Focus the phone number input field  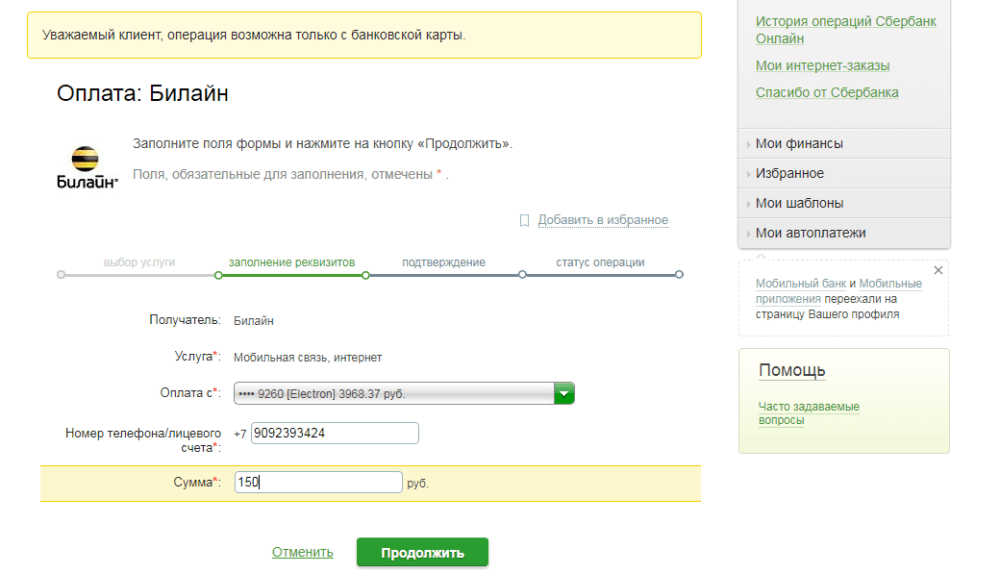(x=335, y=433)
